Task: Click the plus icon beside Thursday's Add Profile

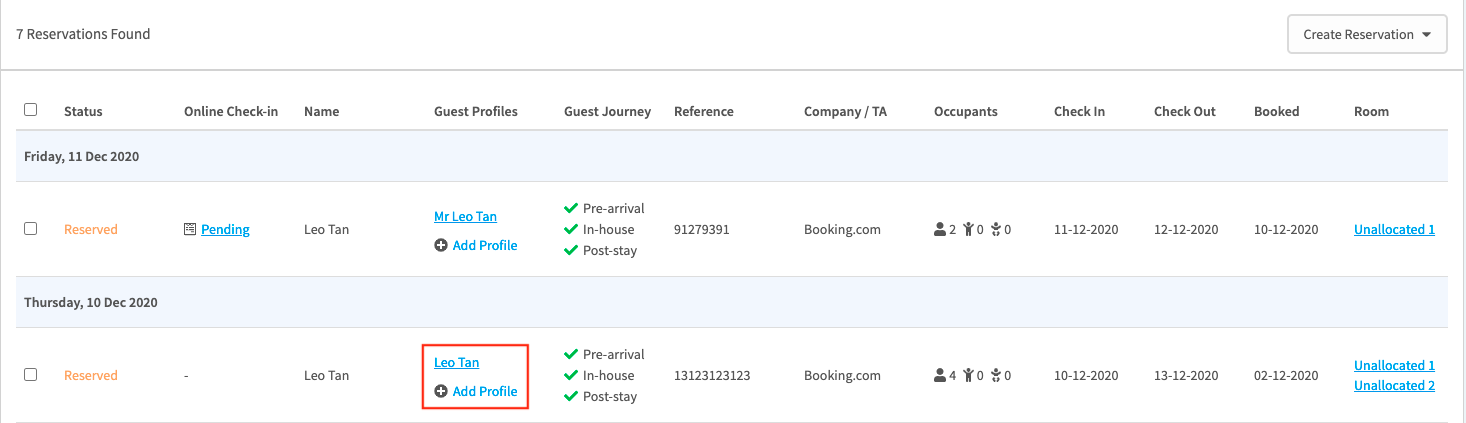Action: pos(441,392)
